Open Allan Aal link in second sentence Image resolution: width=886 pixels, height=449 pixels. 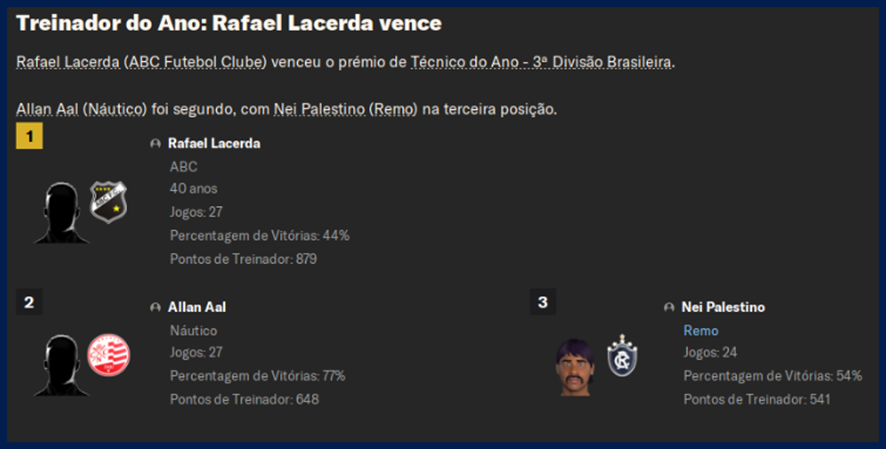46,108
